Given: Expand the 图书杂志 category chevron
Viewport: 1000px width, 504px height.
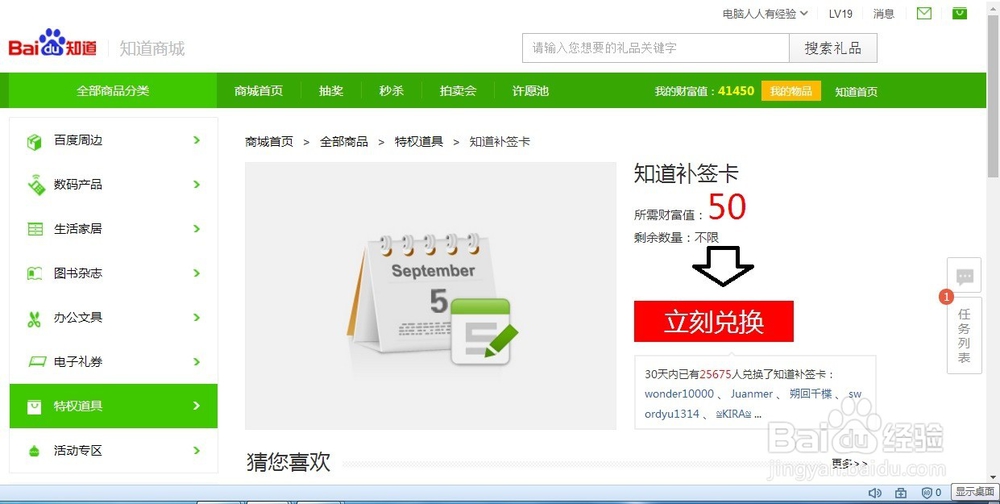Looking at the screenshot, I should coord(197,273).
